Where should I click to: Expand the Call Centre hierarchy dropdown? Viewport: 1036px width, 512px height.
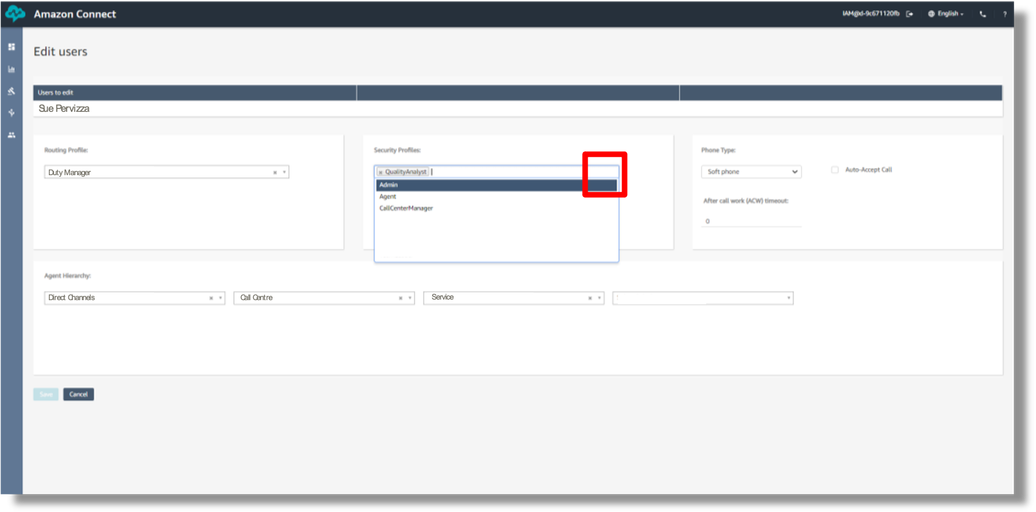point(410,298)
